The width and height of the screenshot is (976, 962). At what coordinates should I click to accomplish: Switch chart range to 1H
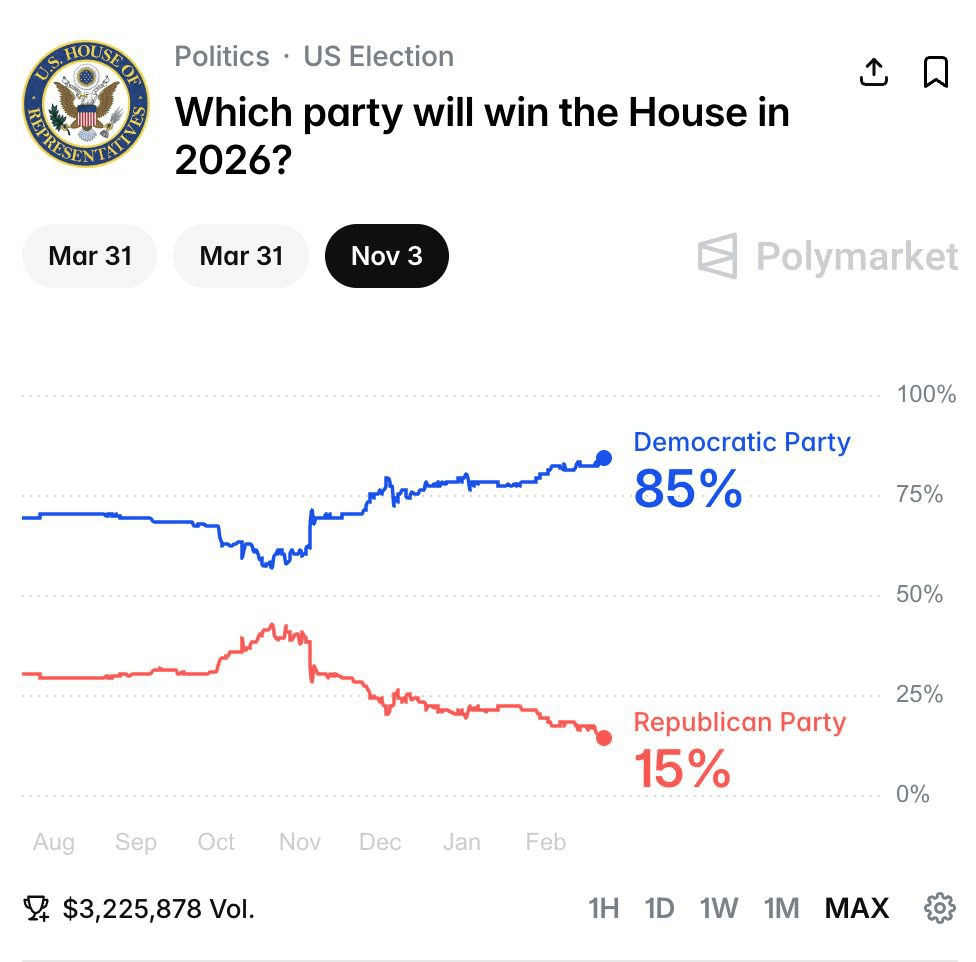[x=604, y=908]
